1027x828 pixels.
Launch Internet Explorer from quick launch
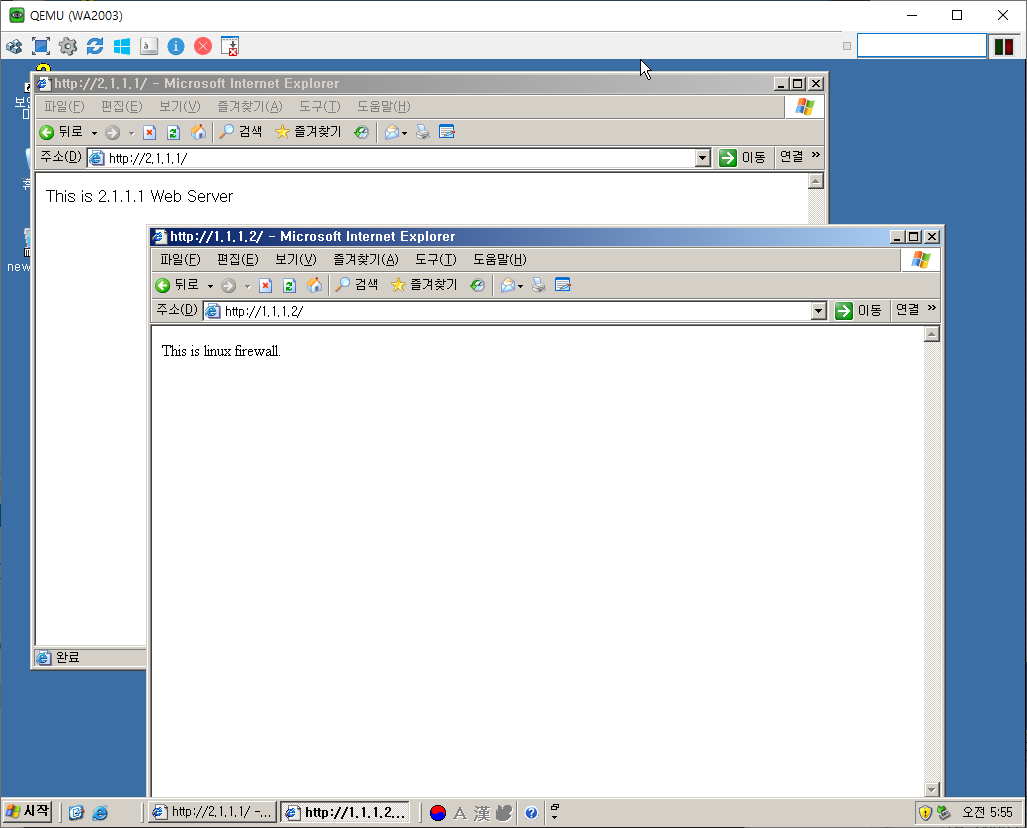point(100,813)
